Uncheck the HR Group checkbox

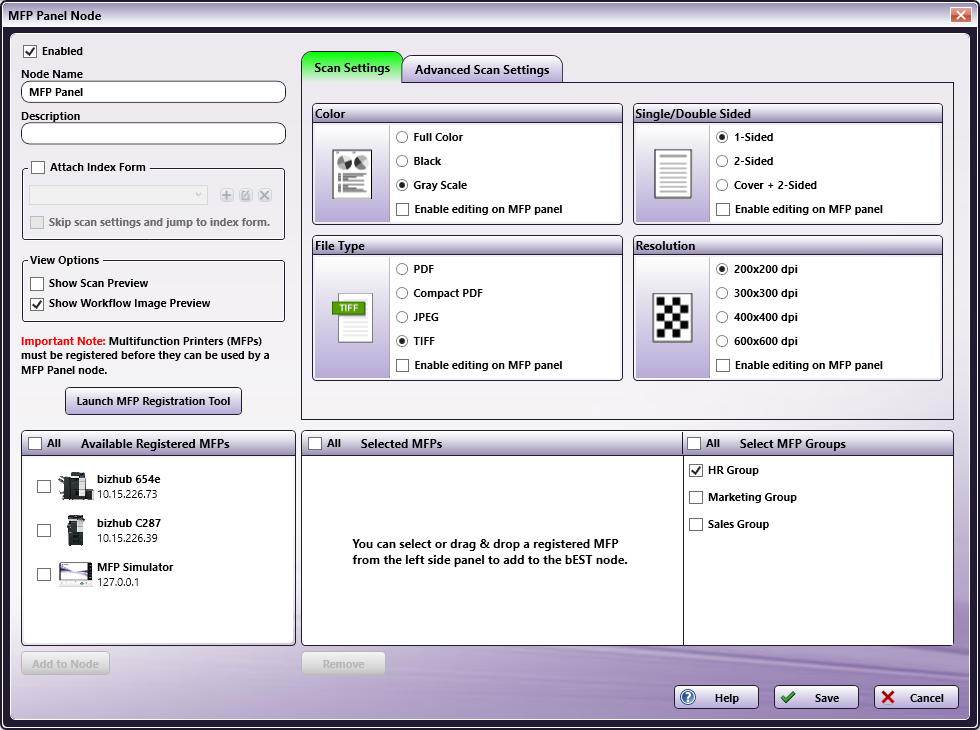pyautogui.click(x=696, y=471)
